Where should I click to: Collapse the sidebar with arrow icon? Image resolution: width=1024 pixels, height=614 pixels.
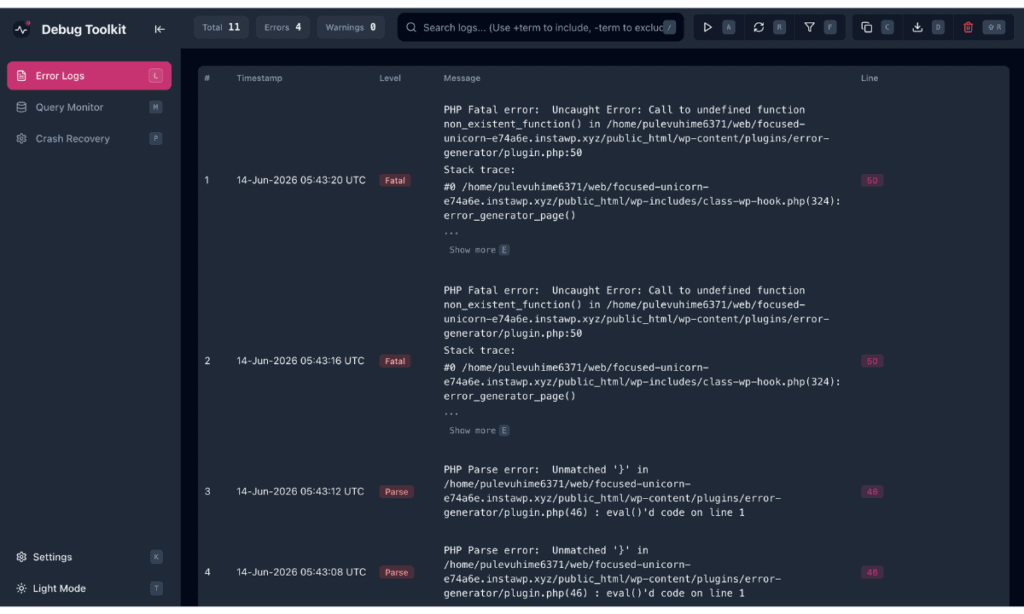(x=159, y=29)
